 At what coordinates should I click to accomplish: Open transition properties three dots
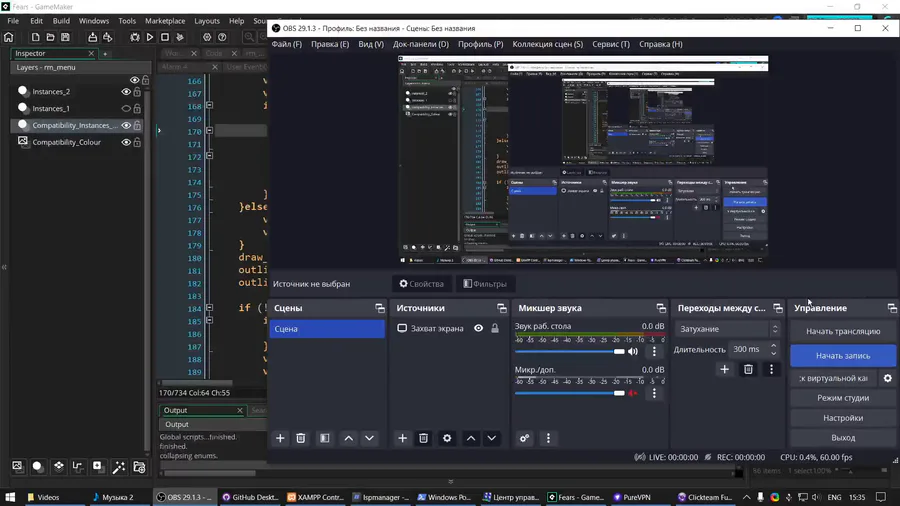(x=771, y=369)
